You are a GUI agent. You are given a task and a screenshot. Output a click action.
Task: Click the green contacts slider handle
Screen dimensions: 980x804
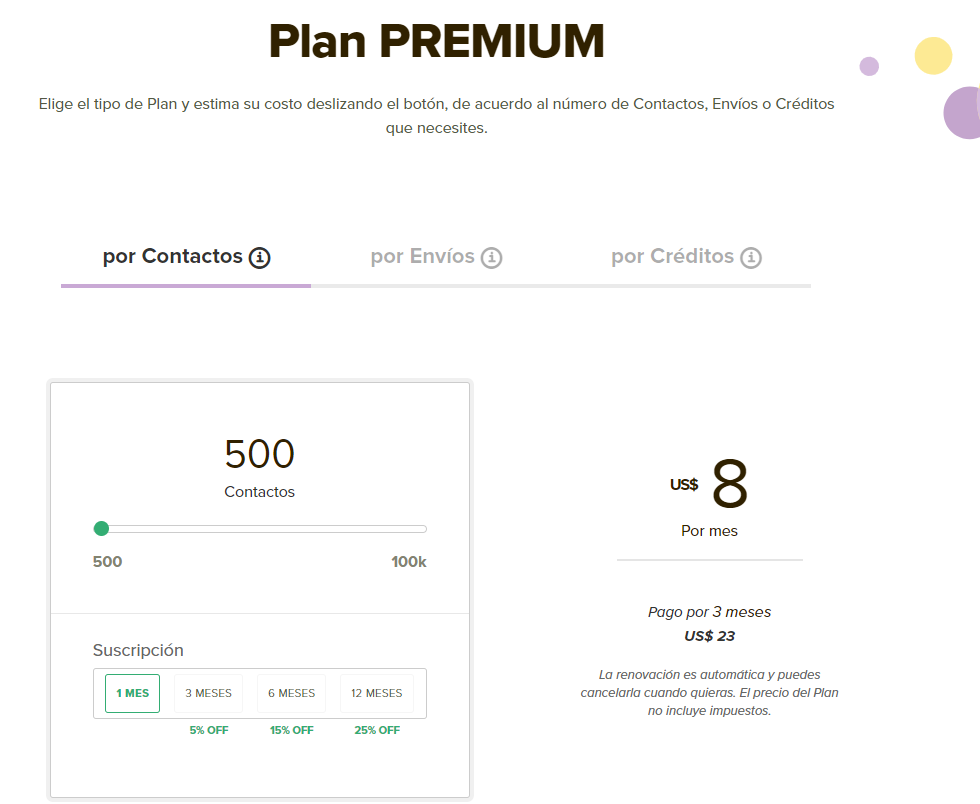click(x=101, y=528)
